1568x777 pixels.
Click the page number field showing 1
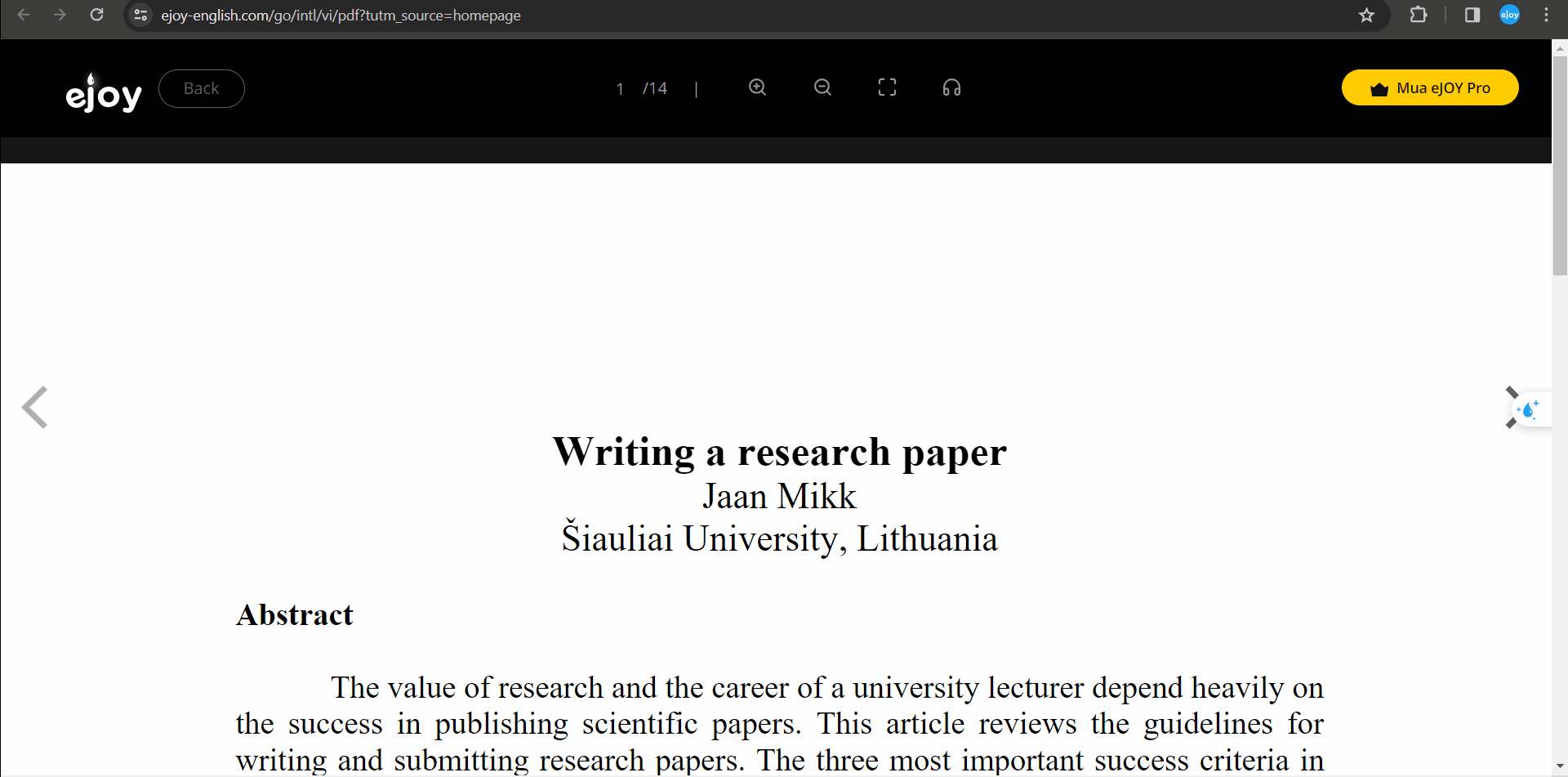[620, 88]
